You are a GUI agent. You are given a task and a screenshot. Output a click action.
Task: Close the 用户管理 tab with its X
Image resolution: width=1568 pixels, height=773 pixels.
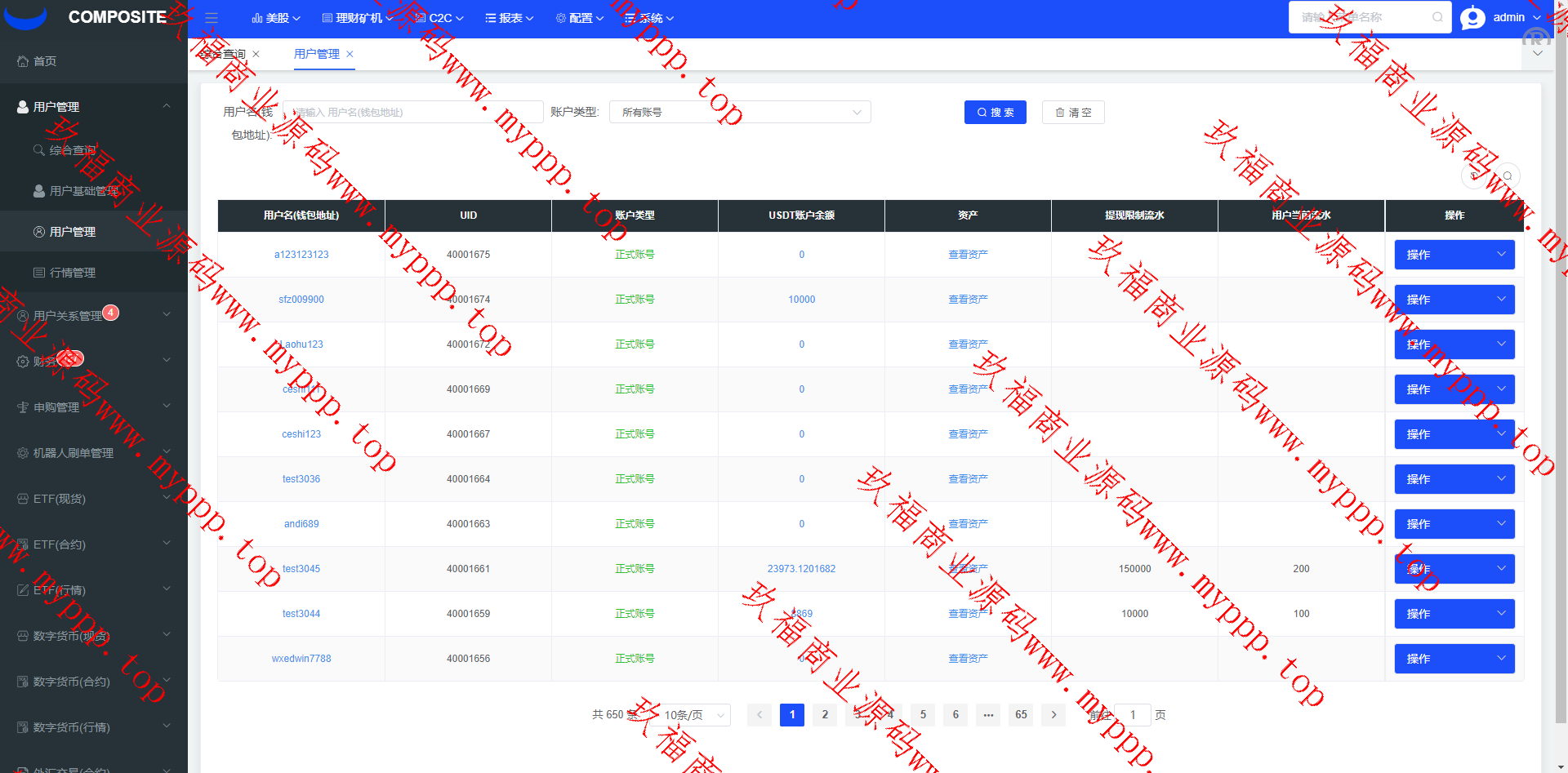[350, 54]
